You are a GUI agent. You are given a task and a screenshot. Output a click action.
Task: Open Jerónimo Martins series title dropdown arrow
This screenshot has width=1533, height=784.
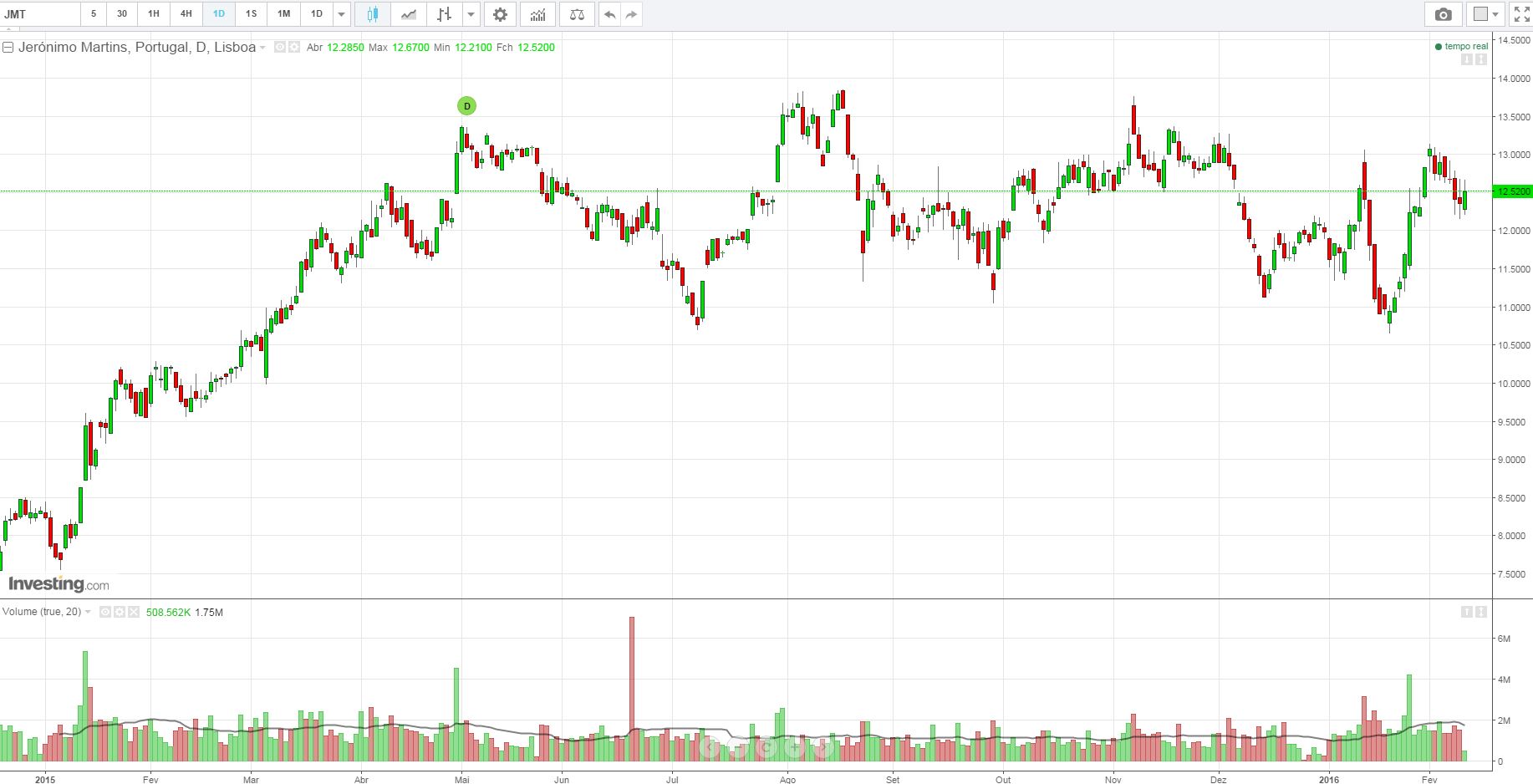point(263,48)
